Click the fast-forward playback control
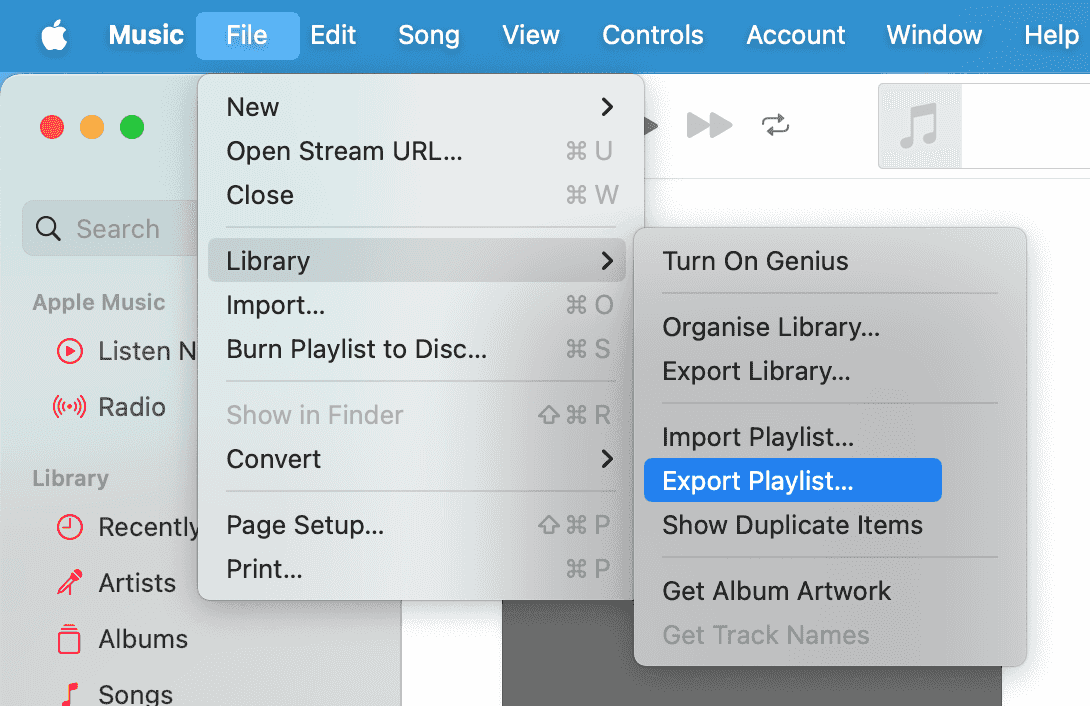Image resolution: width=1090 pixels, height=706 pixels. click(709, 126)
